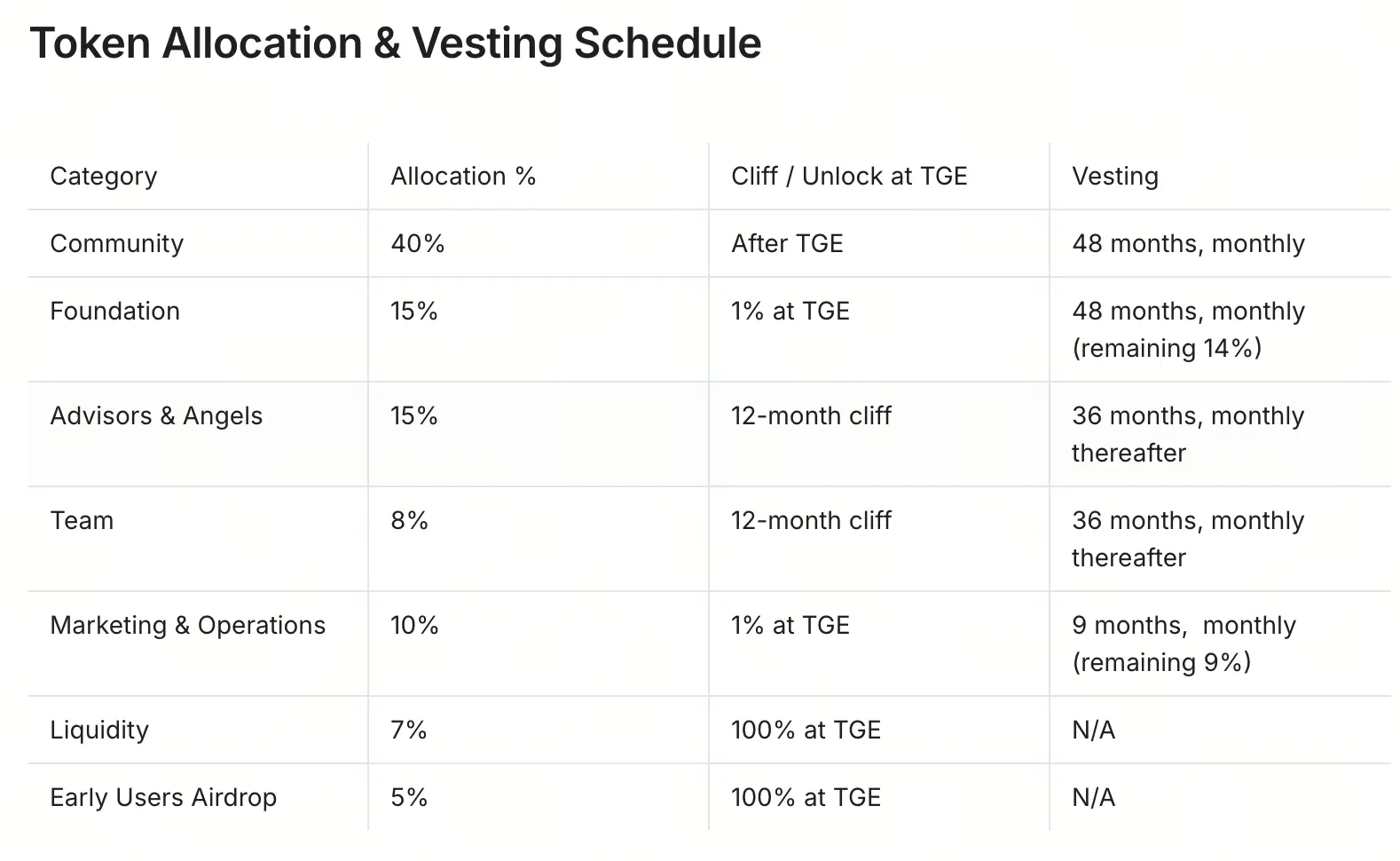Viewport: 1400px width, 861px height.
Task: Select the Team row label
Action: tap(83, 520)
